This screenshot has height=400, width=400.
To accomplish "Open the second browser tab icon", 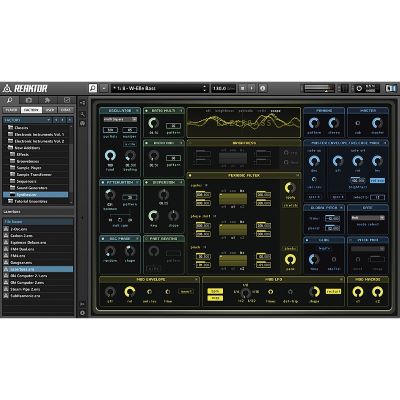I will coord(29,100).
